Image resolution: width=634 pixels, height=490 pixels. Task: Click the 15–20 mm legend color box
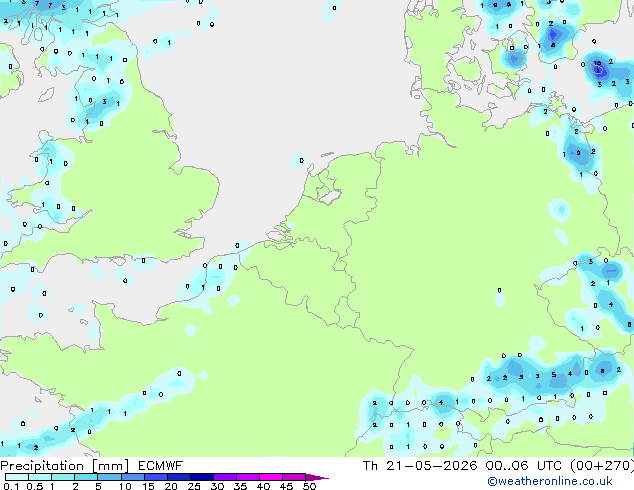[x=156, y=477]
